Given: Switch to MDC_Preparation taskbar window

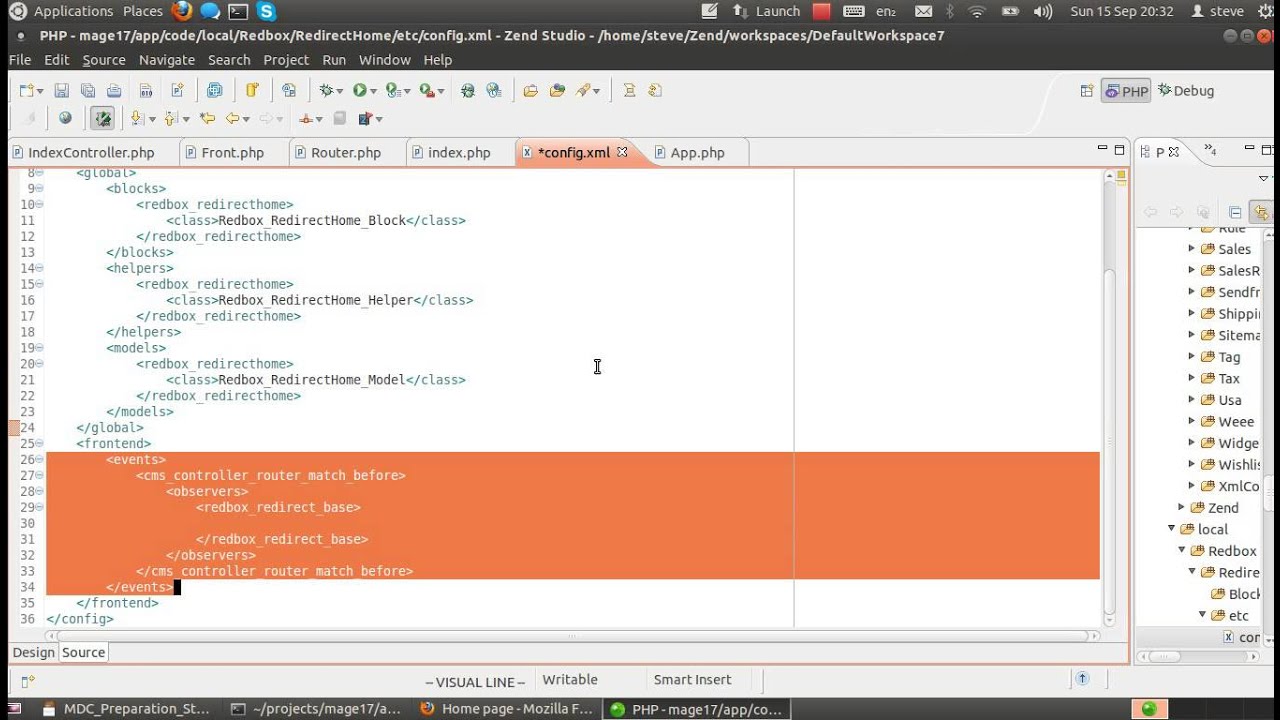Looking at the screenshot, I should 125,708.
